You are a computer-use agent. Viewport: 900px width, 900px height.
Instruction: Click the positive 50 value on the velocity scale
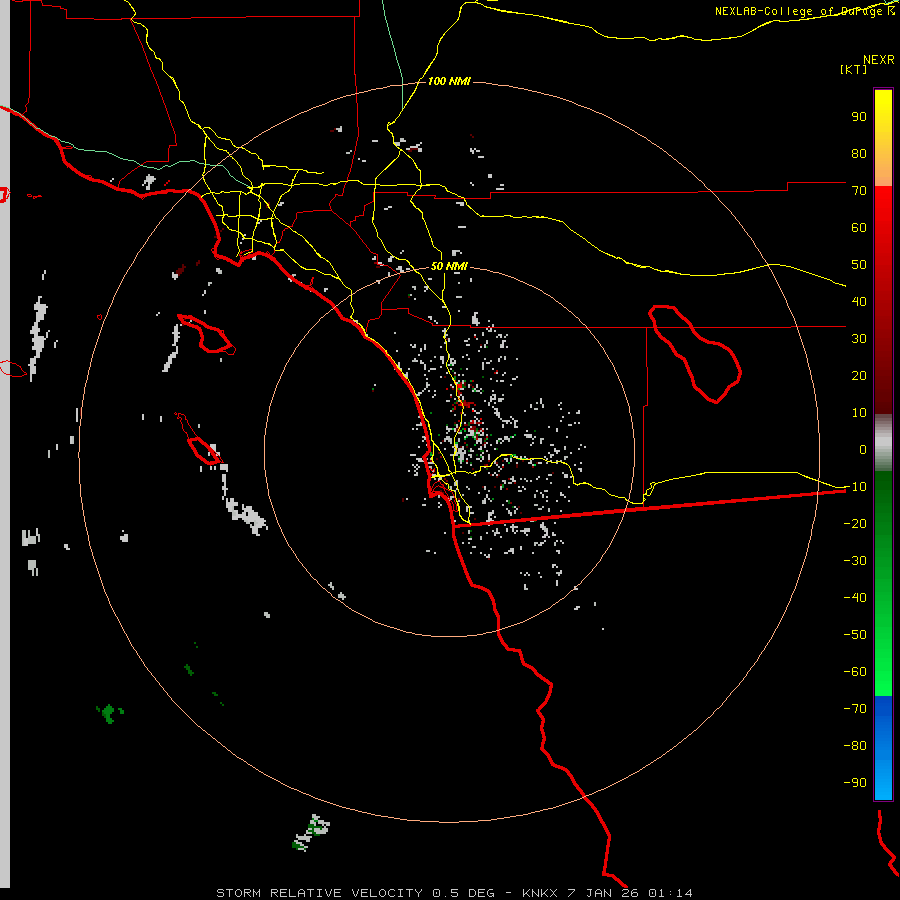pos(859,265)
